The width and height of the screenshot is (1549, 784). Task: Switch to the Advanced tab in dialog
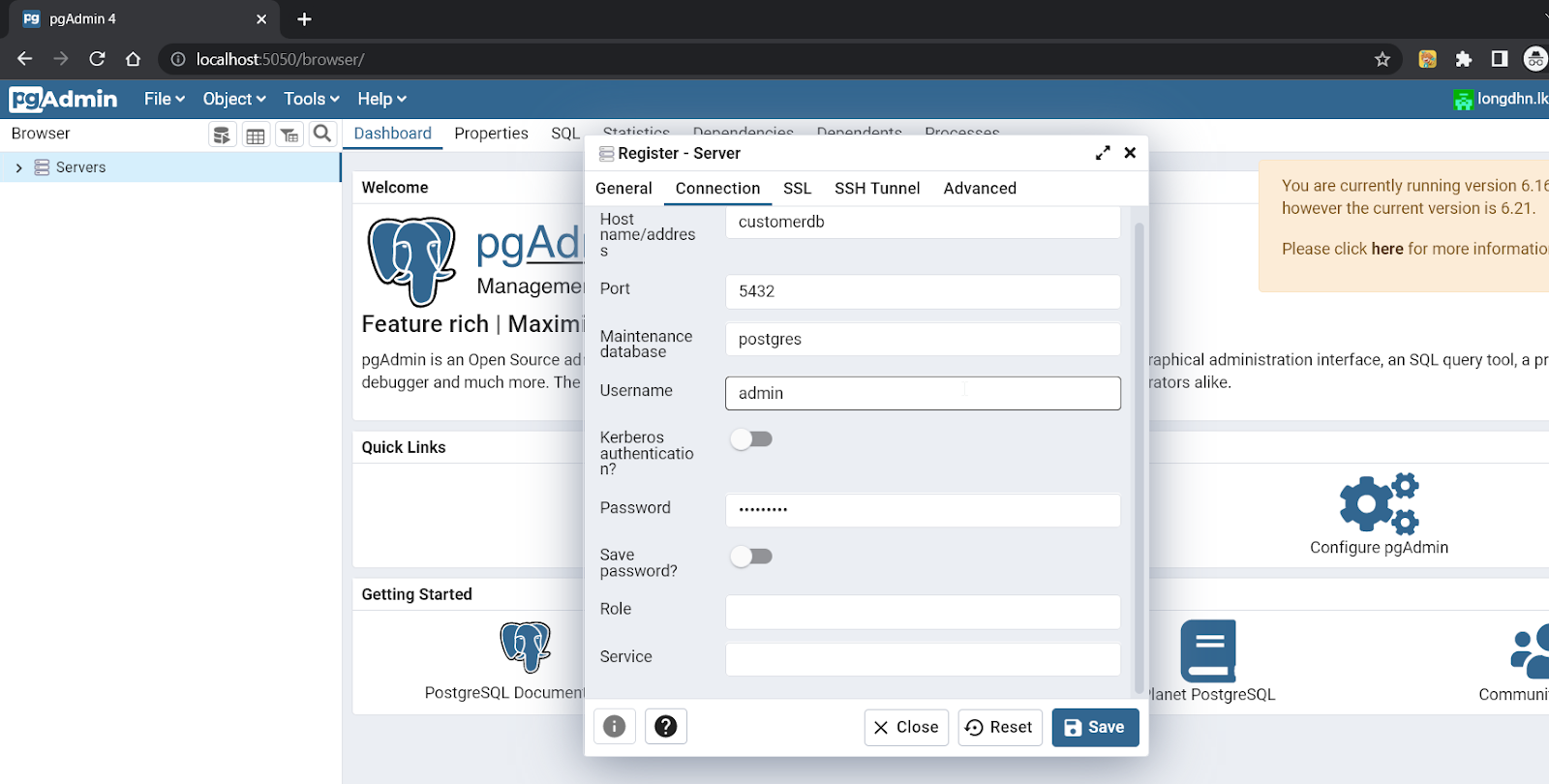980,189
